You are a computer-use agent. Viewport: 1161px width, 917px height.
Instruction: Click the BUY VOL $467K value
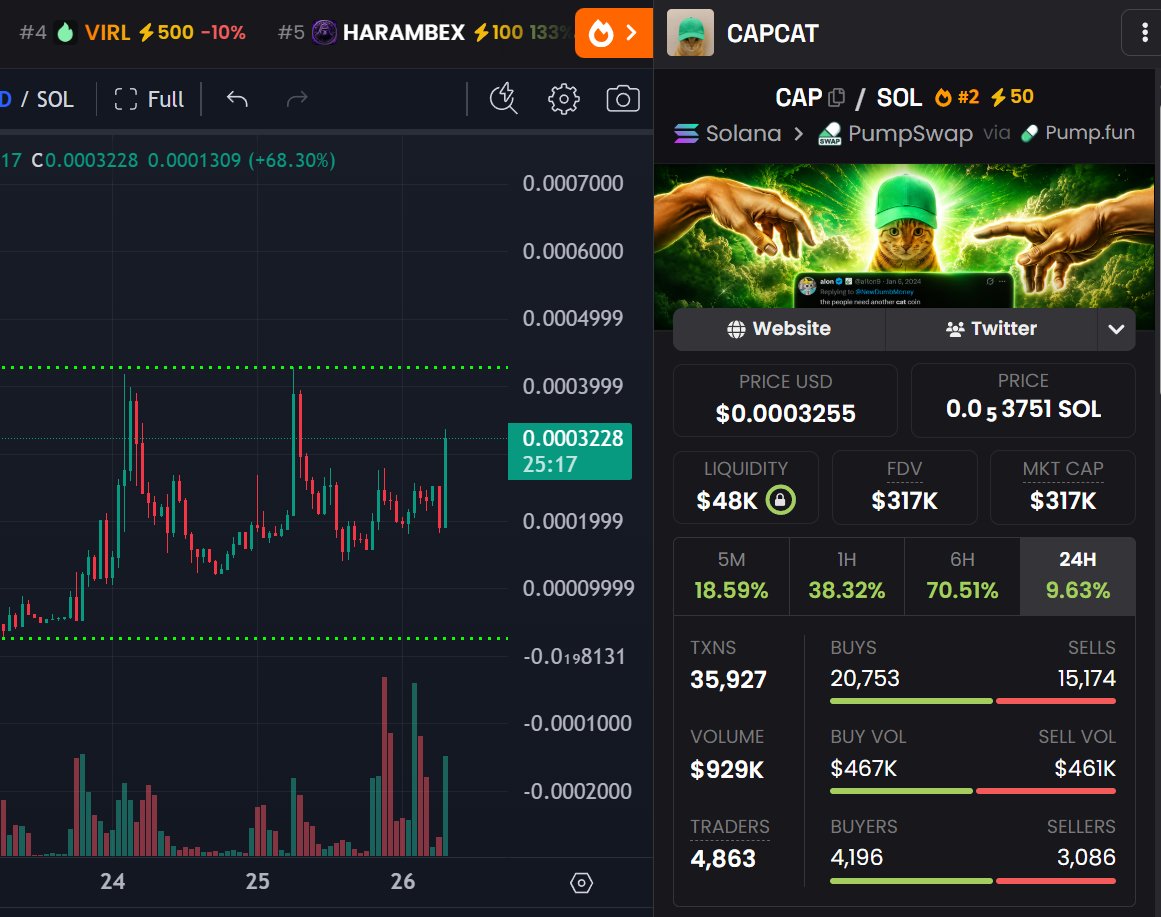pyautogui.click(x=863, y=768)
